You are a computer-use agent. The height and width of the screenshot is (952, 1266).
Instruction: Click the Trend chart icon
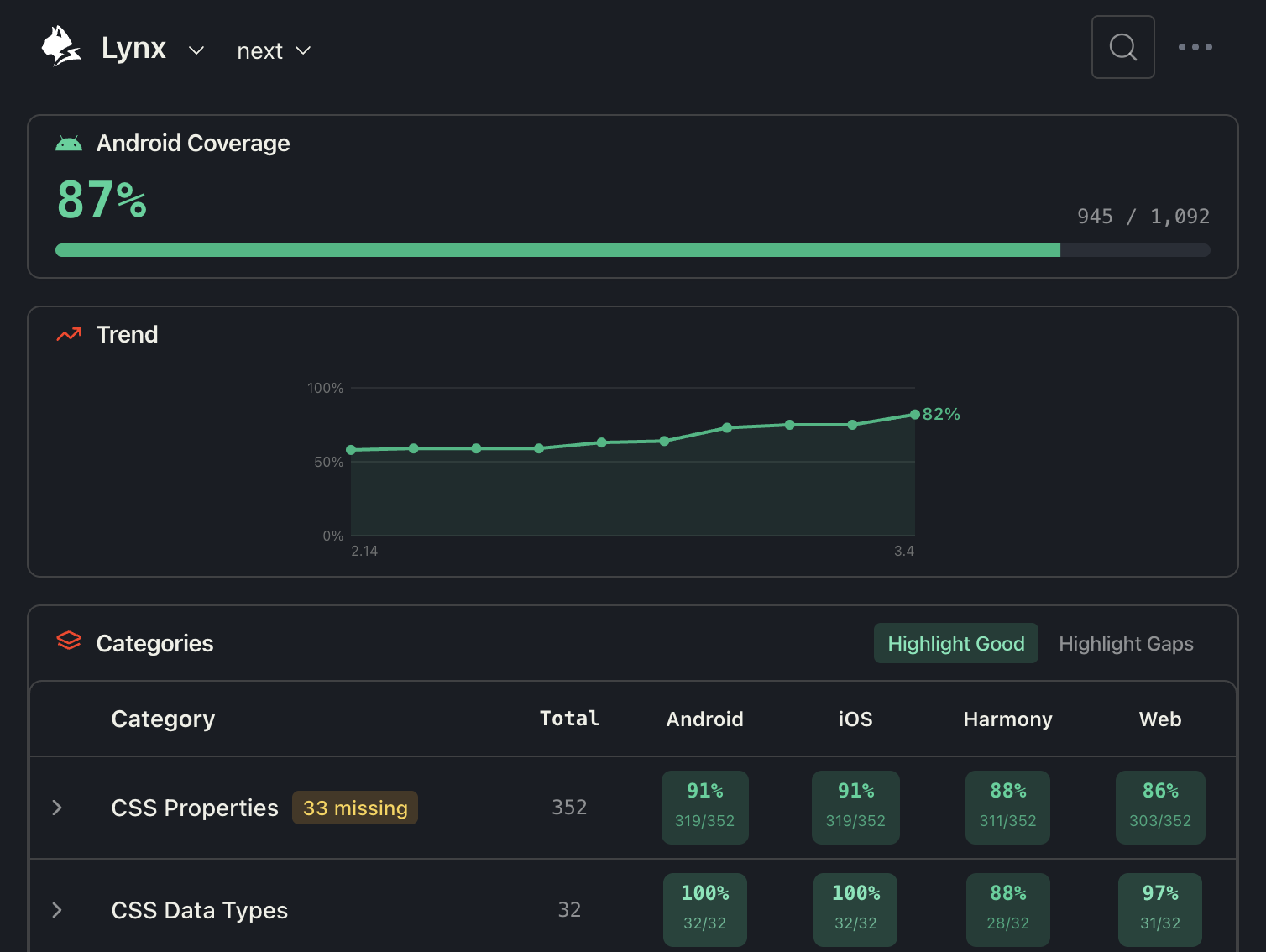point(68,333)
